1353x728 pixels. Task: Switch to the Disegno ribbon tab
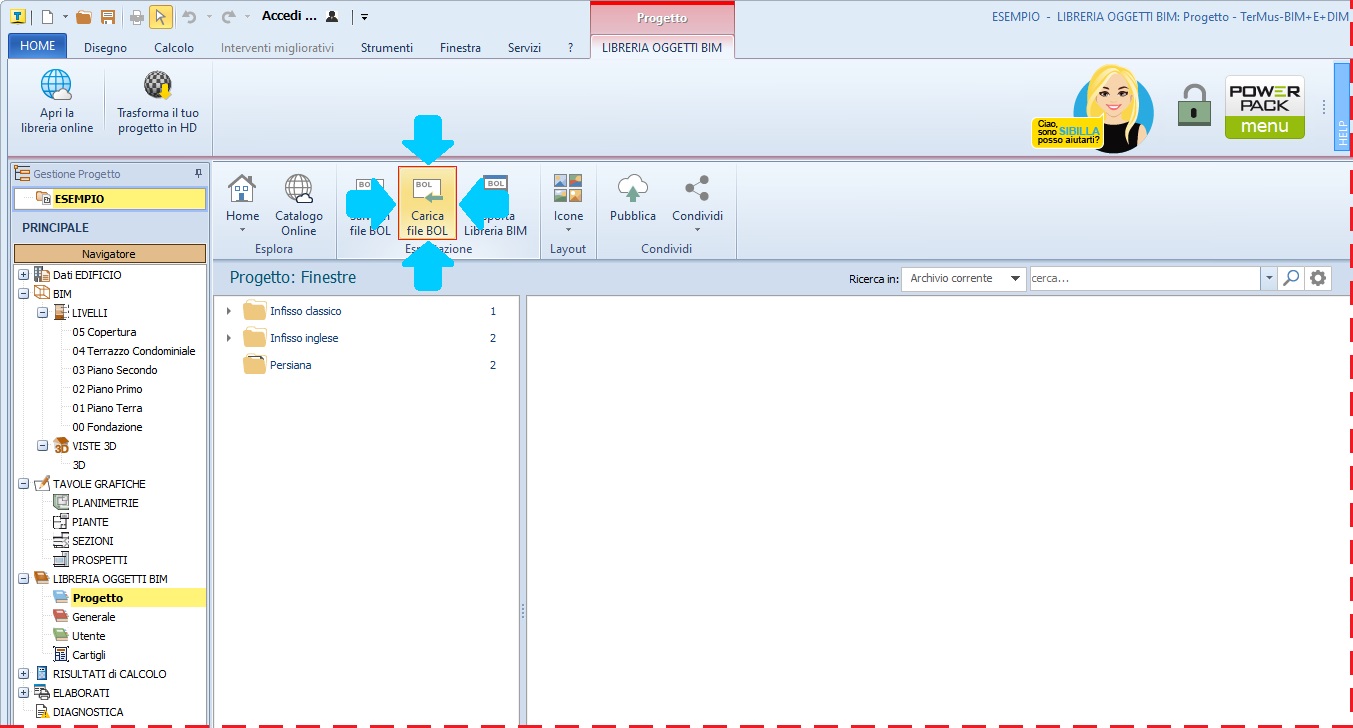pos(105,47)
